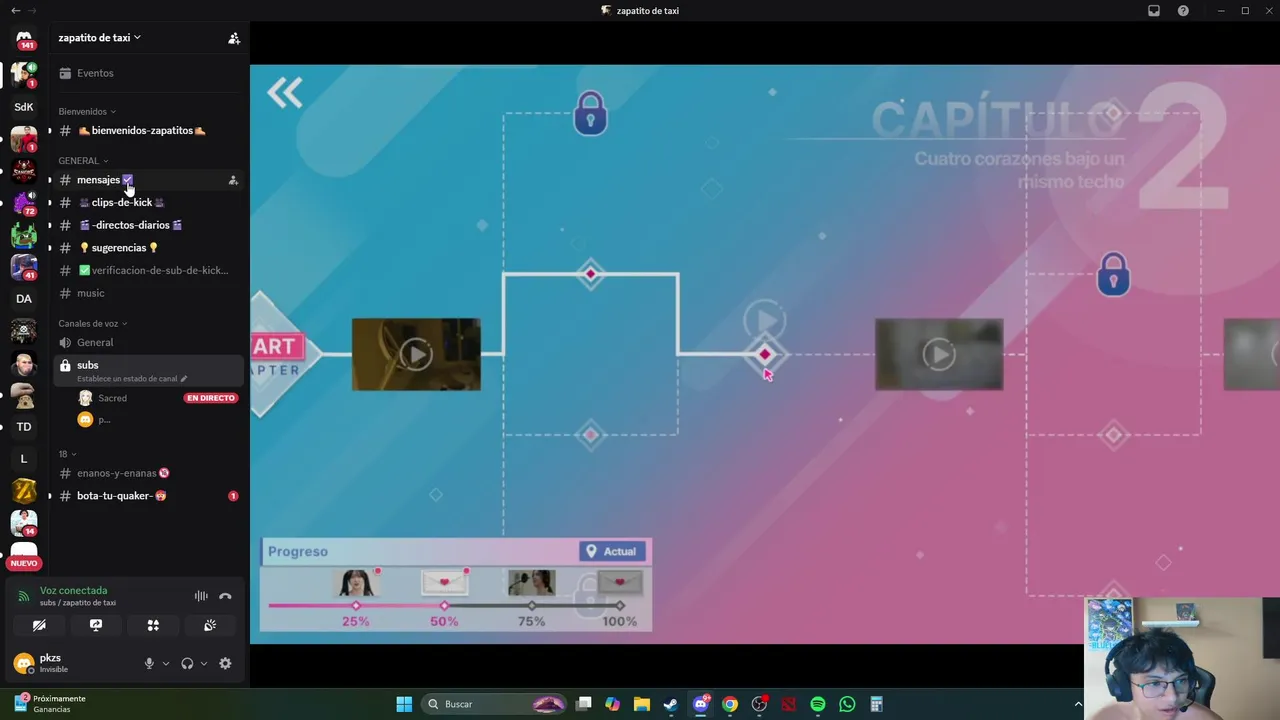Click the invite icon next to mensajes
This screenshot has width=1280, height=720.
(233, 180)
